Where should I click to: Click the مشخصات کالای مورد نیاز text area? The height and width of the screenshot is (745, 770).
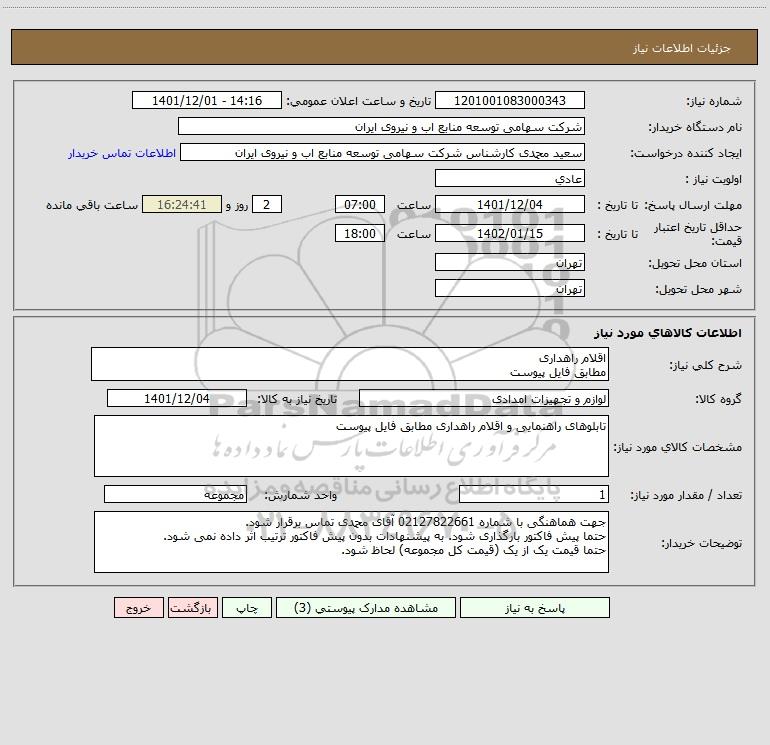[351, 446]
